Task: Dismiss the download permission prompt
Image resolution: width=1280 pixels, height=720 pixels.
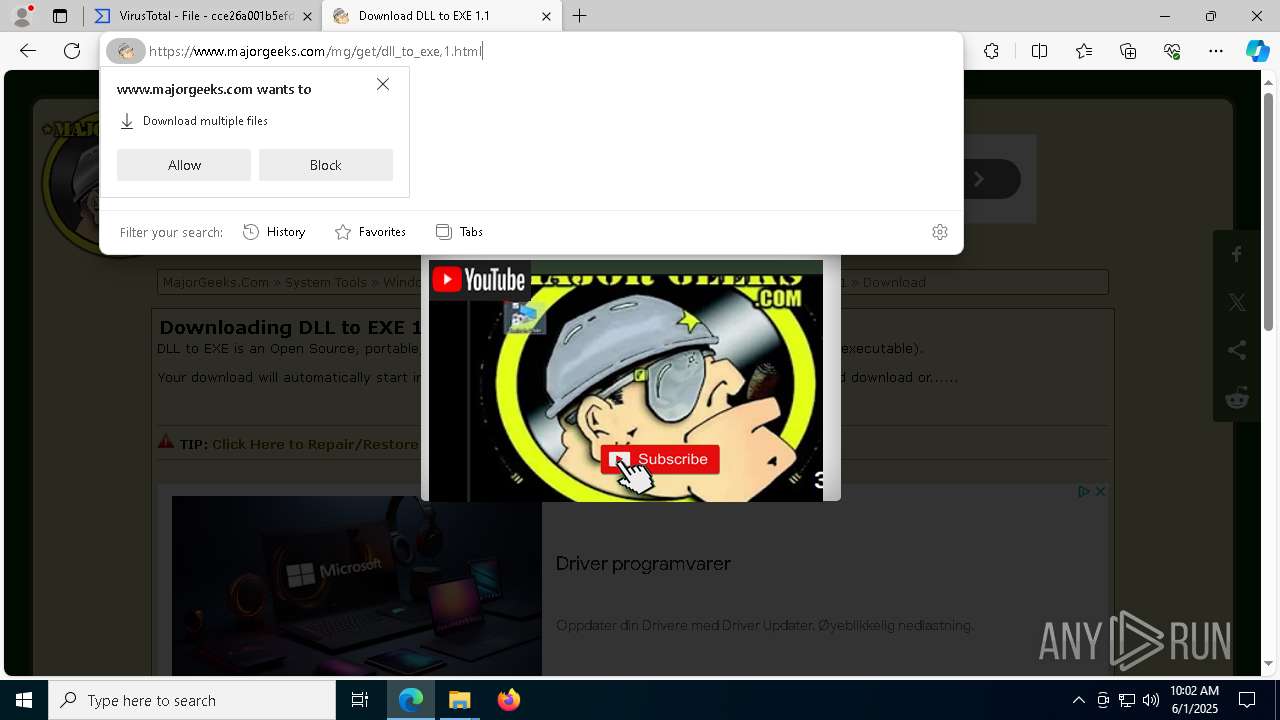Action: pos(383,84)
